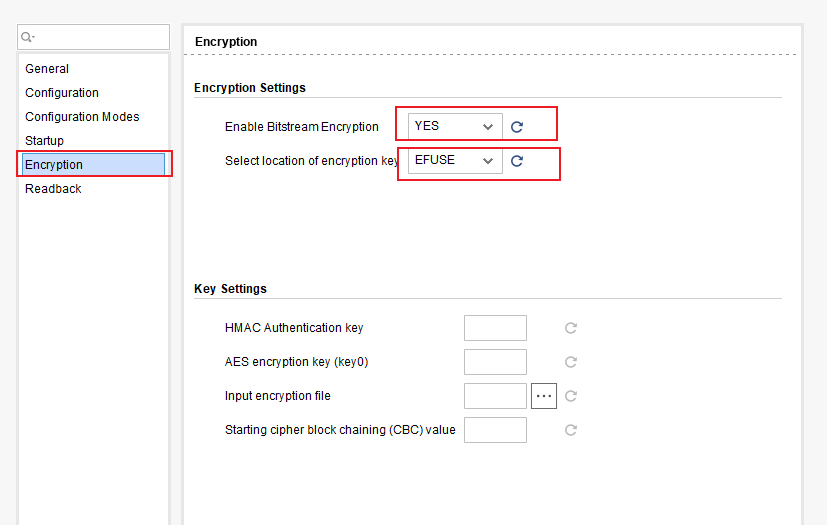Reset the Input encryption file field
827x525 pixels.
(571, 396)
